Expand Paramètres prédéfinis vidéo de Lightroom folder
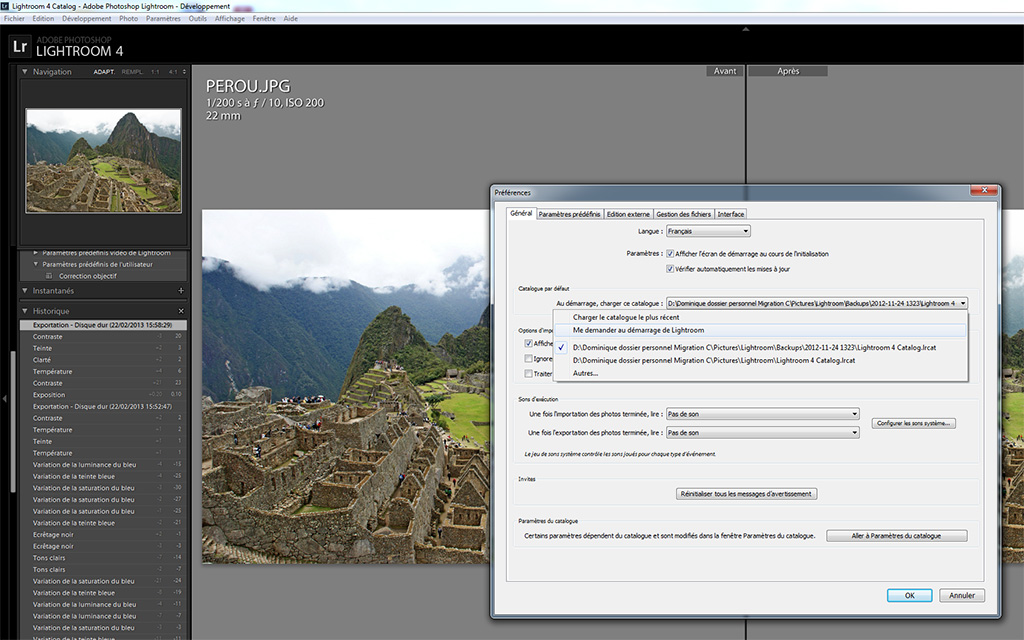The image size is (1024, 640). pyautogui.click(x=36, y=253)
